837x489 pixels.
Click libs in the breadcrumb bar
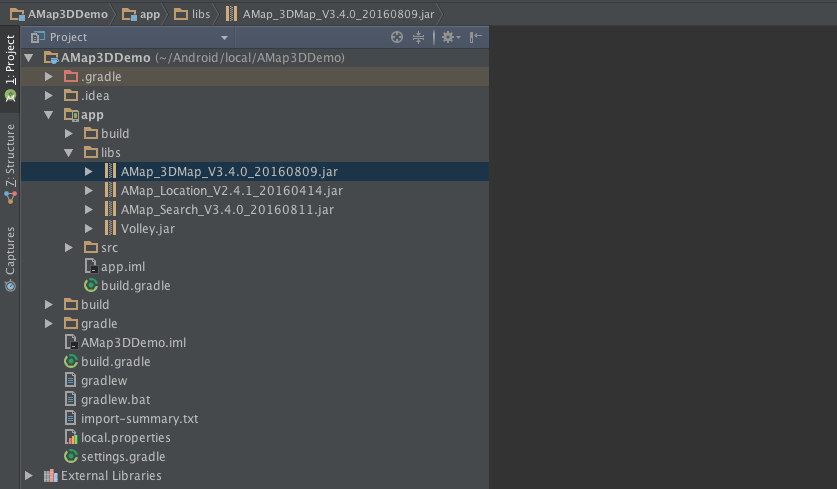[192, 14]
